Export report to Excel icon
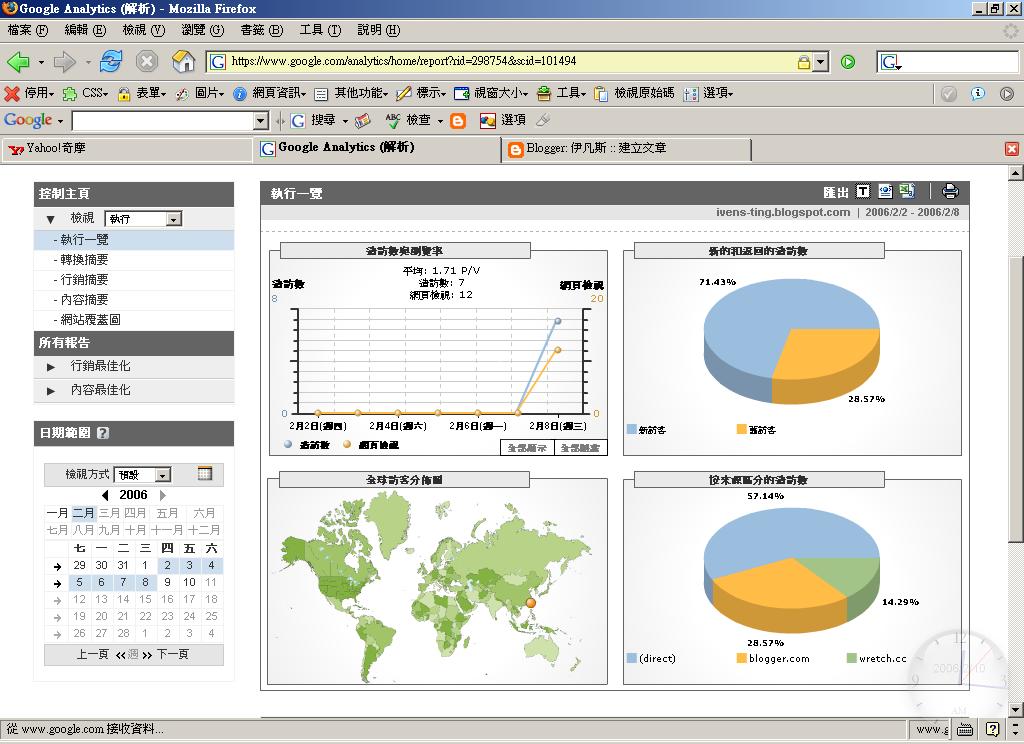1024x744 pixels. pyautogui.click(x=906, y=191)
